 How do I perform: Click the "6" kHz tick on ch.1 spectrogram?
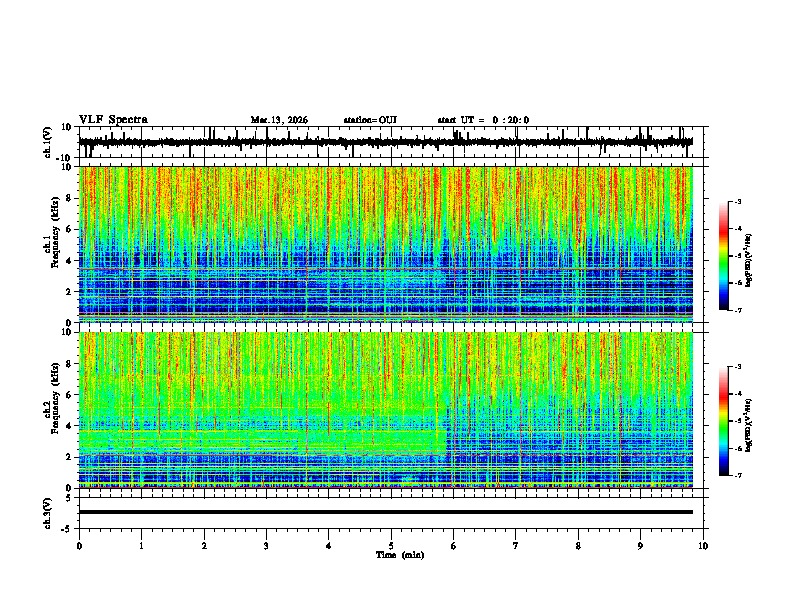click(69, 229)
